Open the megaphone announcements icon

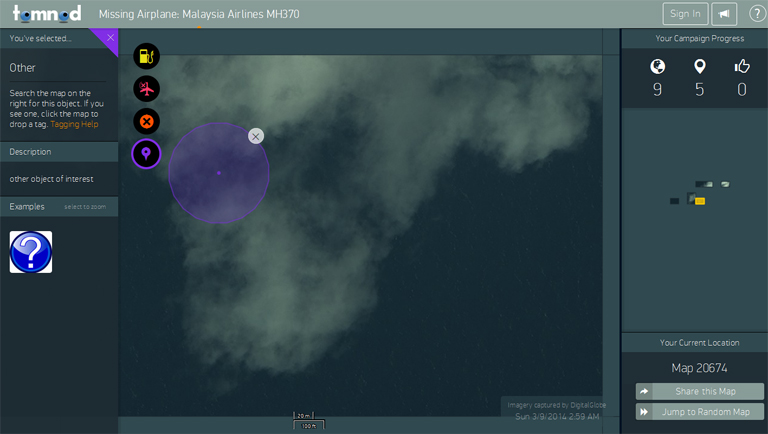coord(724,14)
